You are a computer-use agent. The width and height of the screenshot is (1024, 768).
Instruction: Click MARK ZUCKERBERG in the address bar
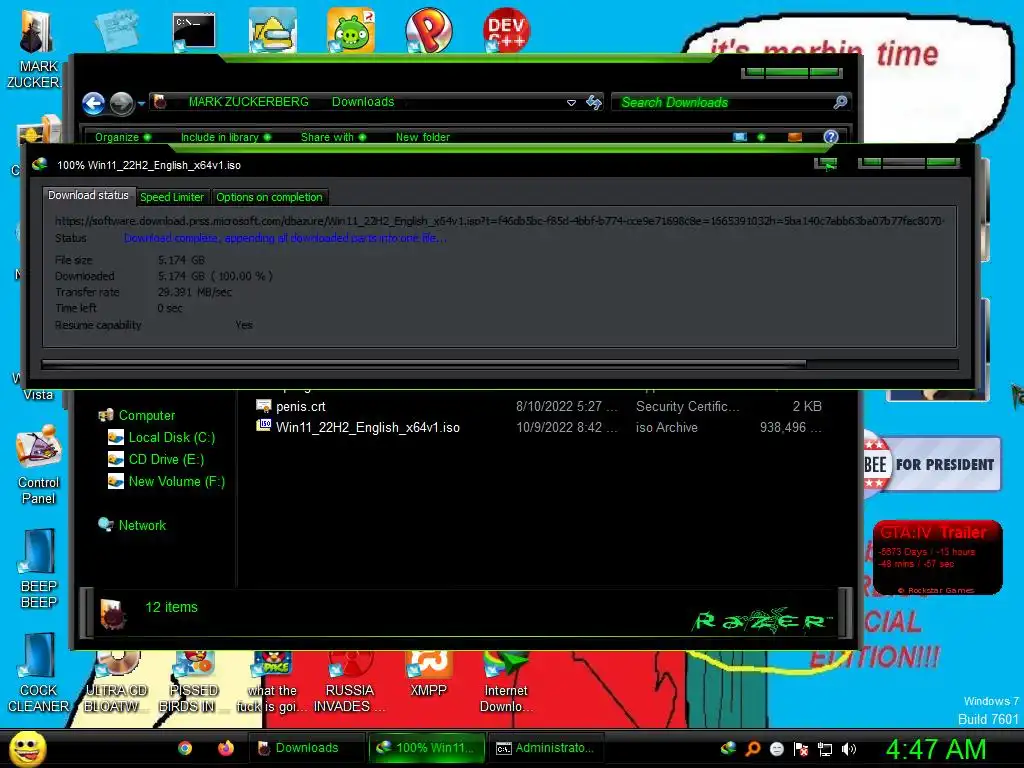click(x=248, y=102)
